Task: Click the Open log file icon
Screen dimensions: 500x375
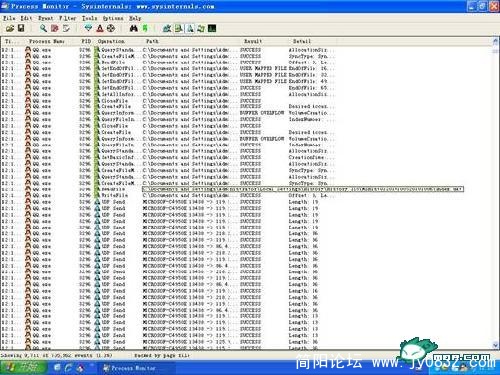Action: (x=10, y=29)
